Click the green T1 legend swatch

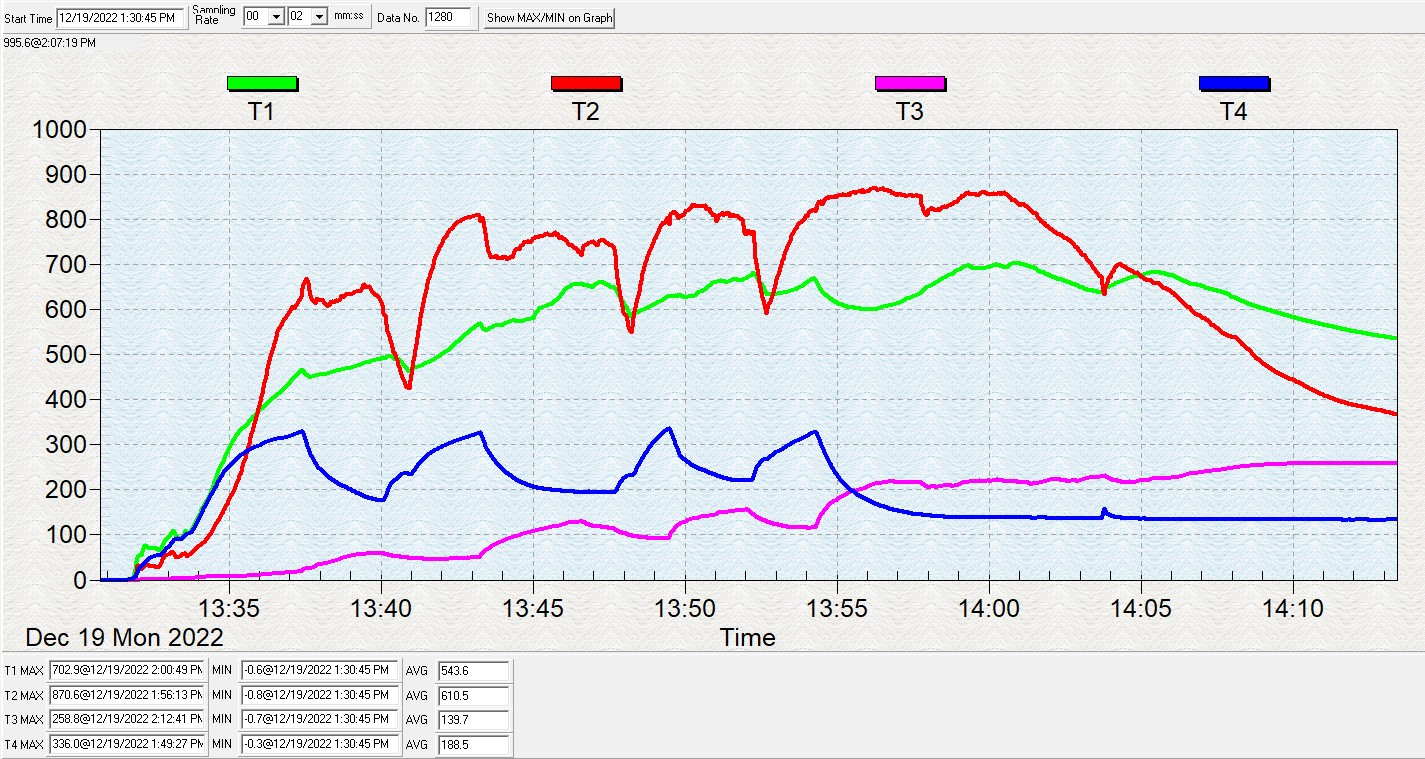click(x=262, y=83)
